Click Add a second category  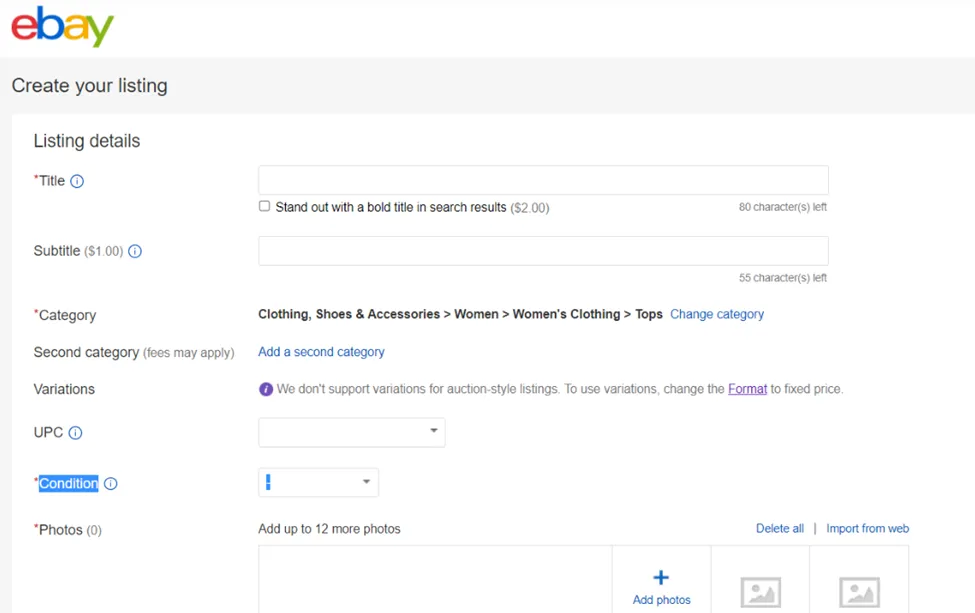click(321, 352)
